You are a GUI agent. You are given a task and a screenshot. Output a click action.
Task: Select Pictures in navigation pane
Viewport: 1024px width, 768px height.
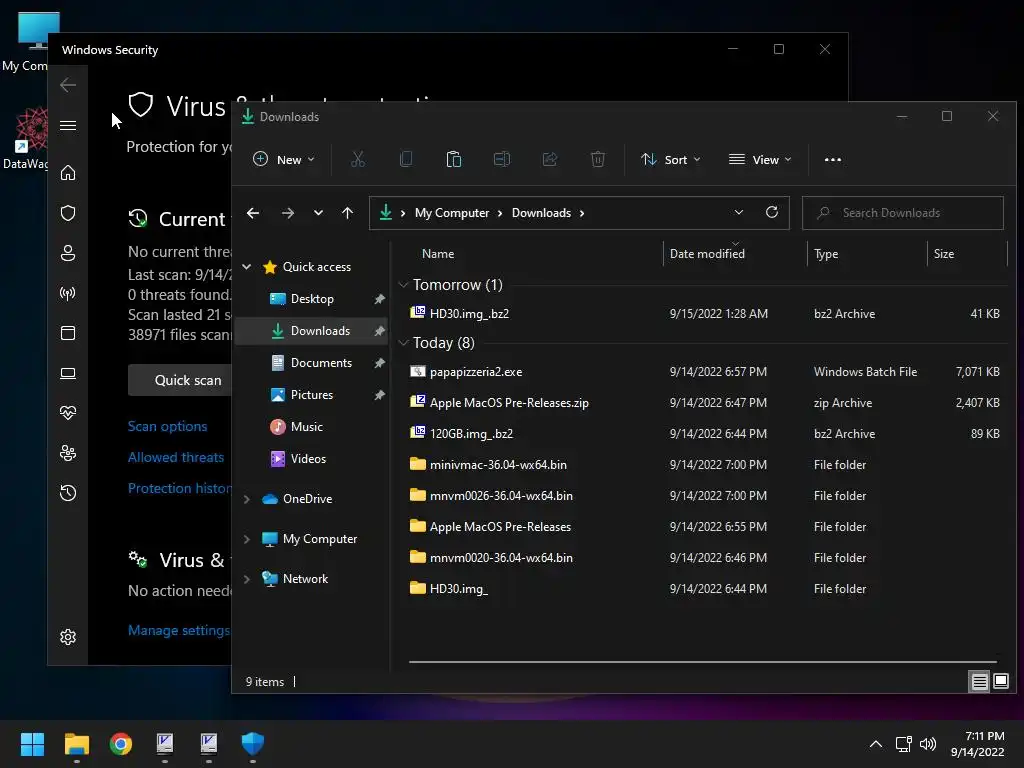(312, 395)
